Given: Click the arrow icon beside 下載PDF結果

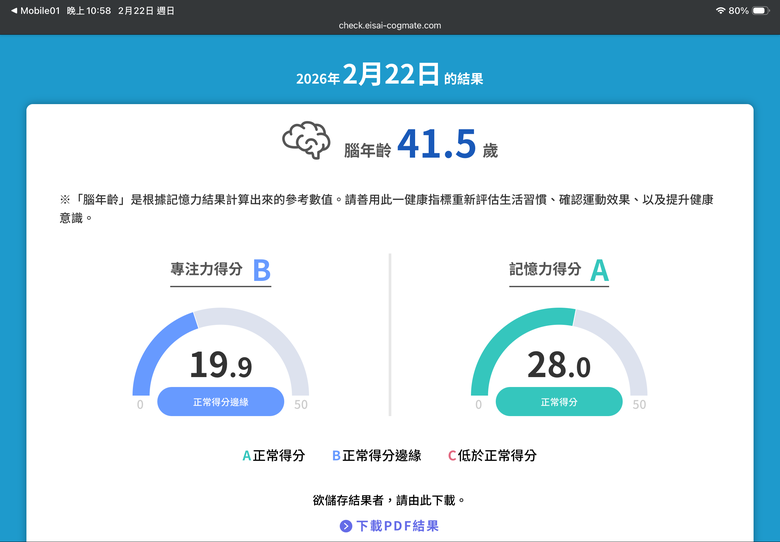Looking at the screenshot, I should point(346,526).
